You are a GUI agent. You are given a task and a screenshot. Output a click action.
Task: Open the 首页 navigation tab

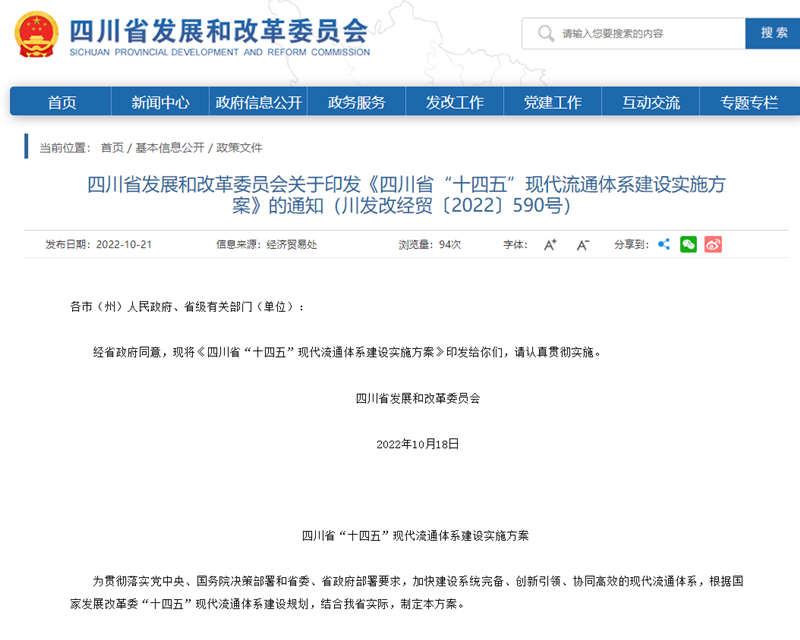coord(61,102)
